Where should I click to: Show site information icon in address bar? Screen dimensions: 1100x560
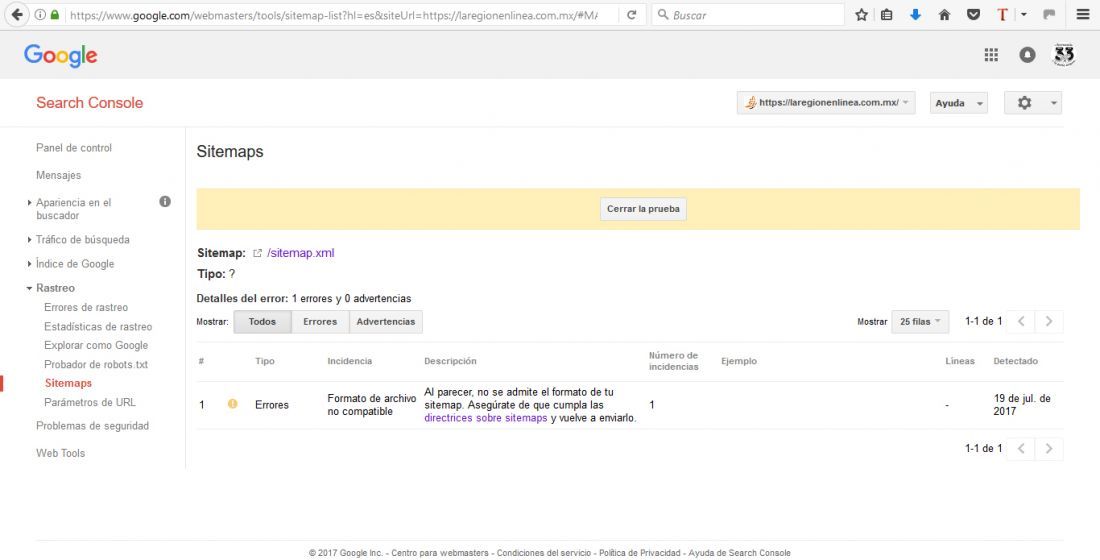click(40, 15)
